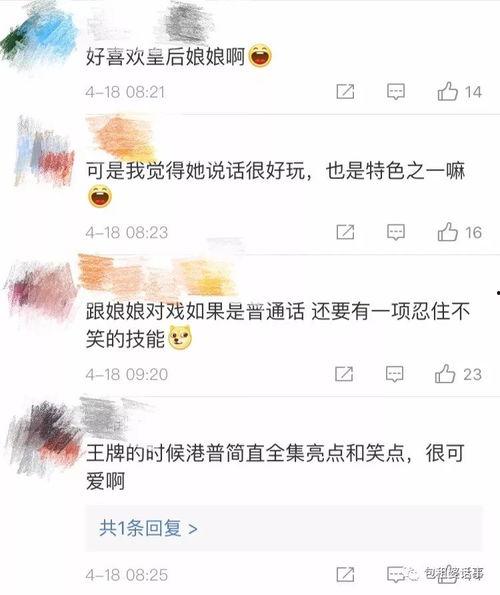Expand 共1条回复 replies

coord(148,528)
